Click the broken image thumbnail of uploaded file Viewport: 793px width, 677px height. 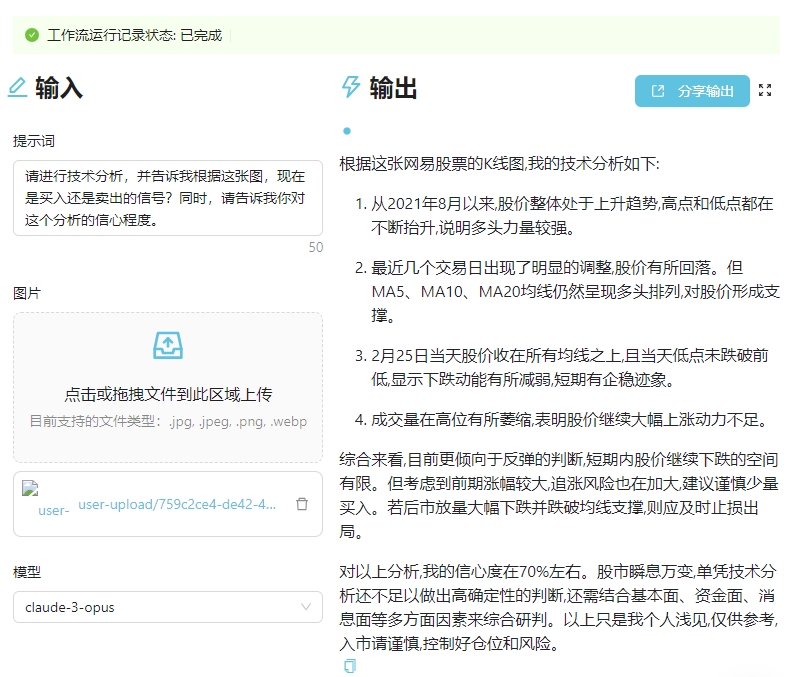30,488
